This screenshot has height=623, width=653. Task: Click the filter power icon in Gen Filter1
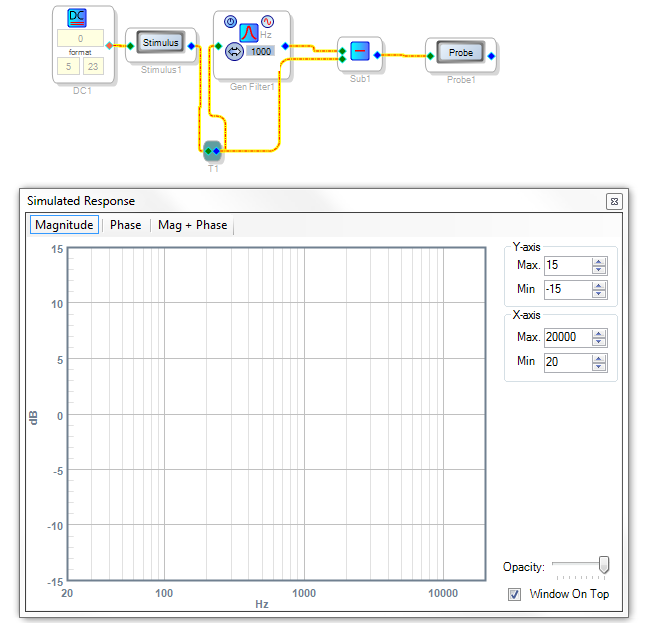pos(230,21)
